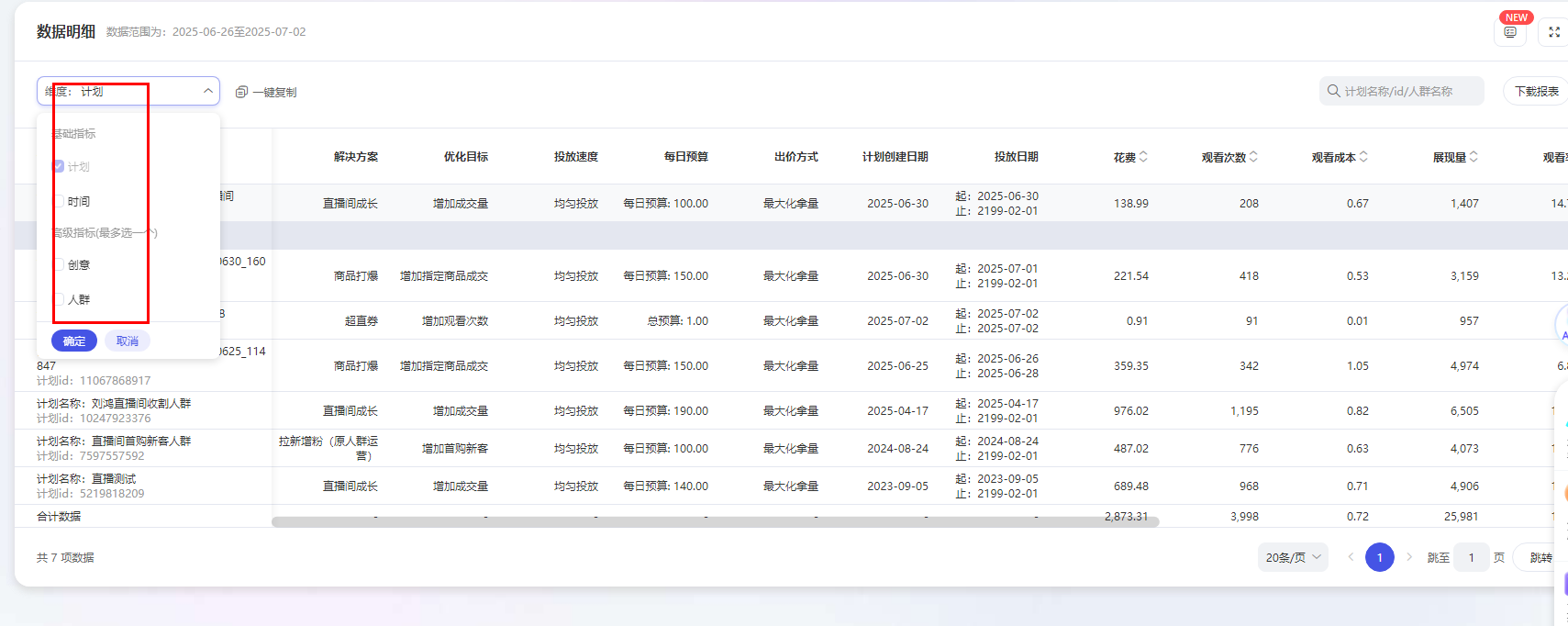
Task: Sort by 观看次数 column arrows
Action: pos(1253,157)
